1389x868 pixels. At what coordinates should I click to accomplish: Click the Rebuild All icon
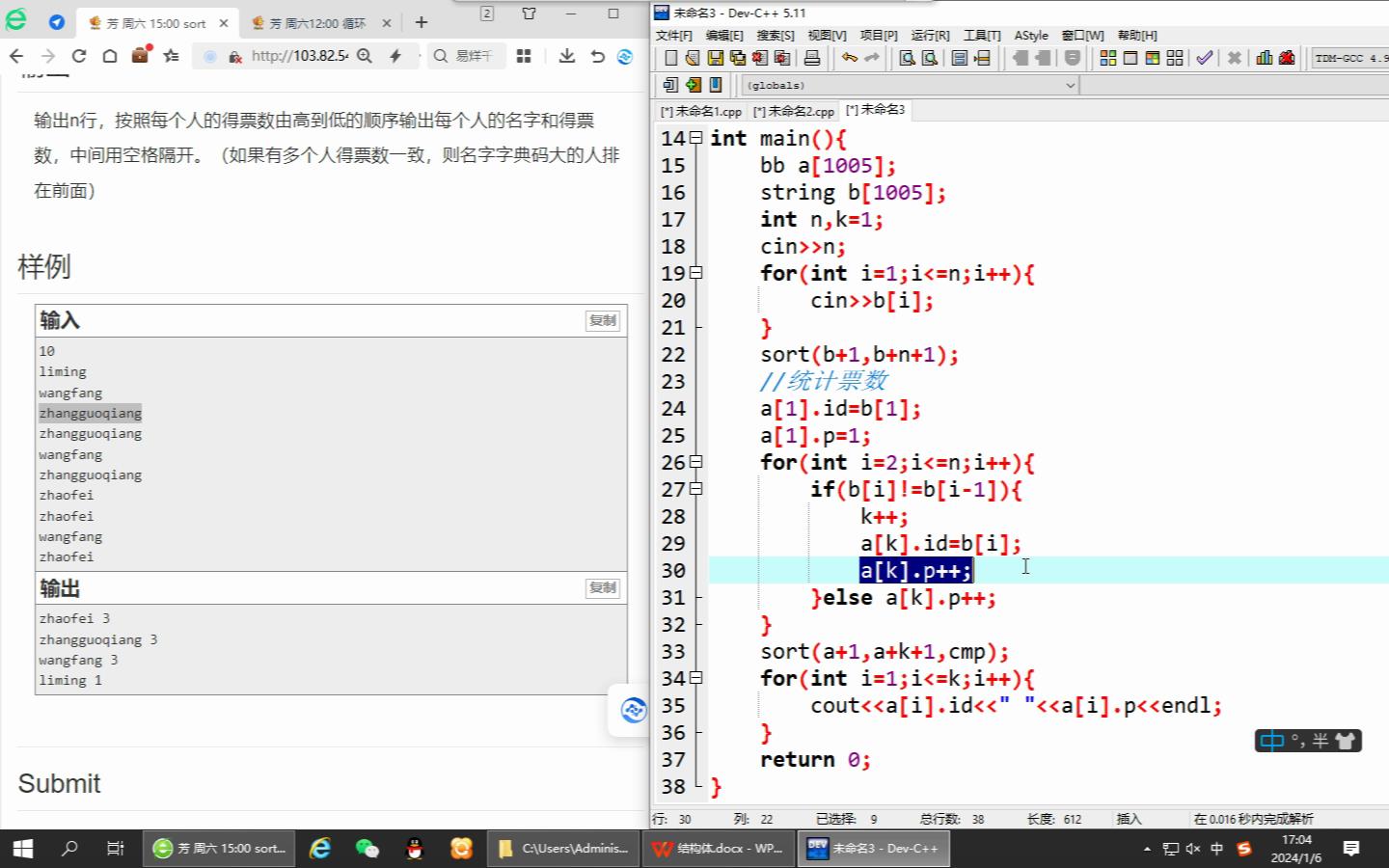(1175, 58)
